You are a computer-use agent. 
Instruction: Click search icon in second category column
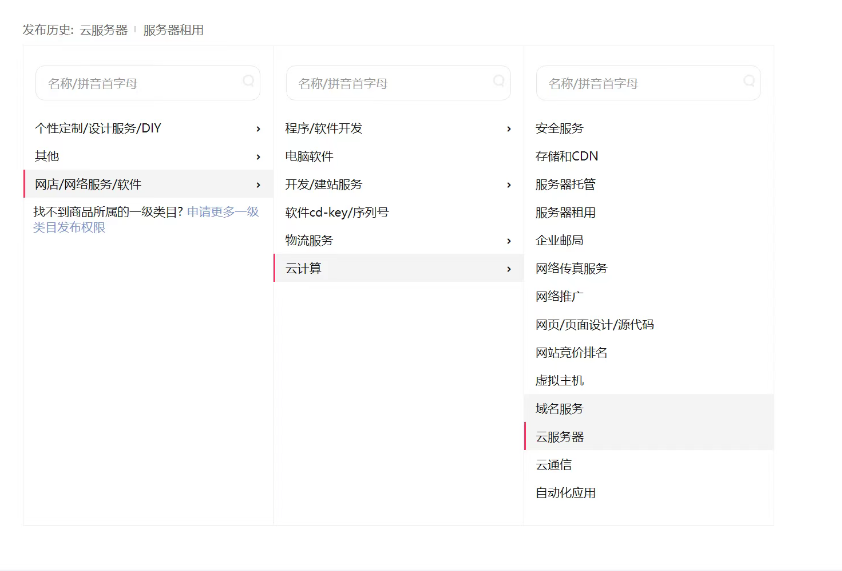tap(498, 82)
